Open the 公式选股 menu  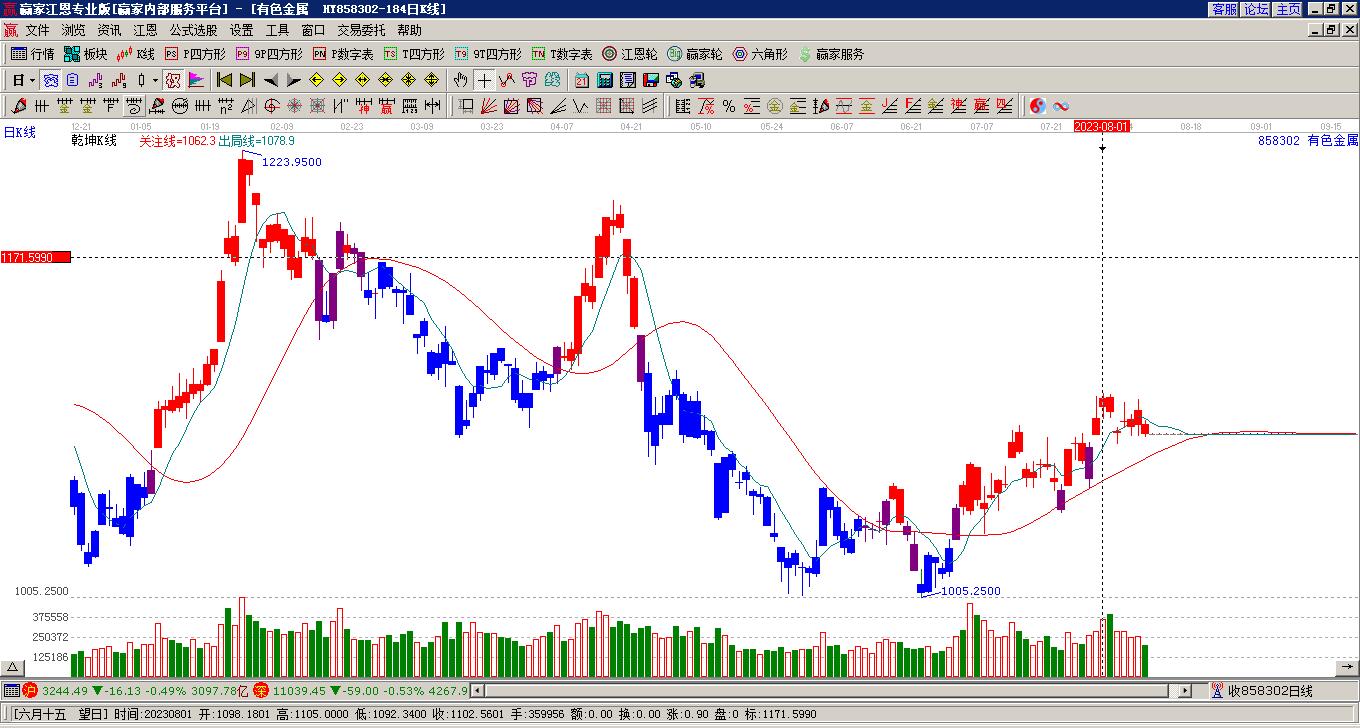(x=193, y=30)
